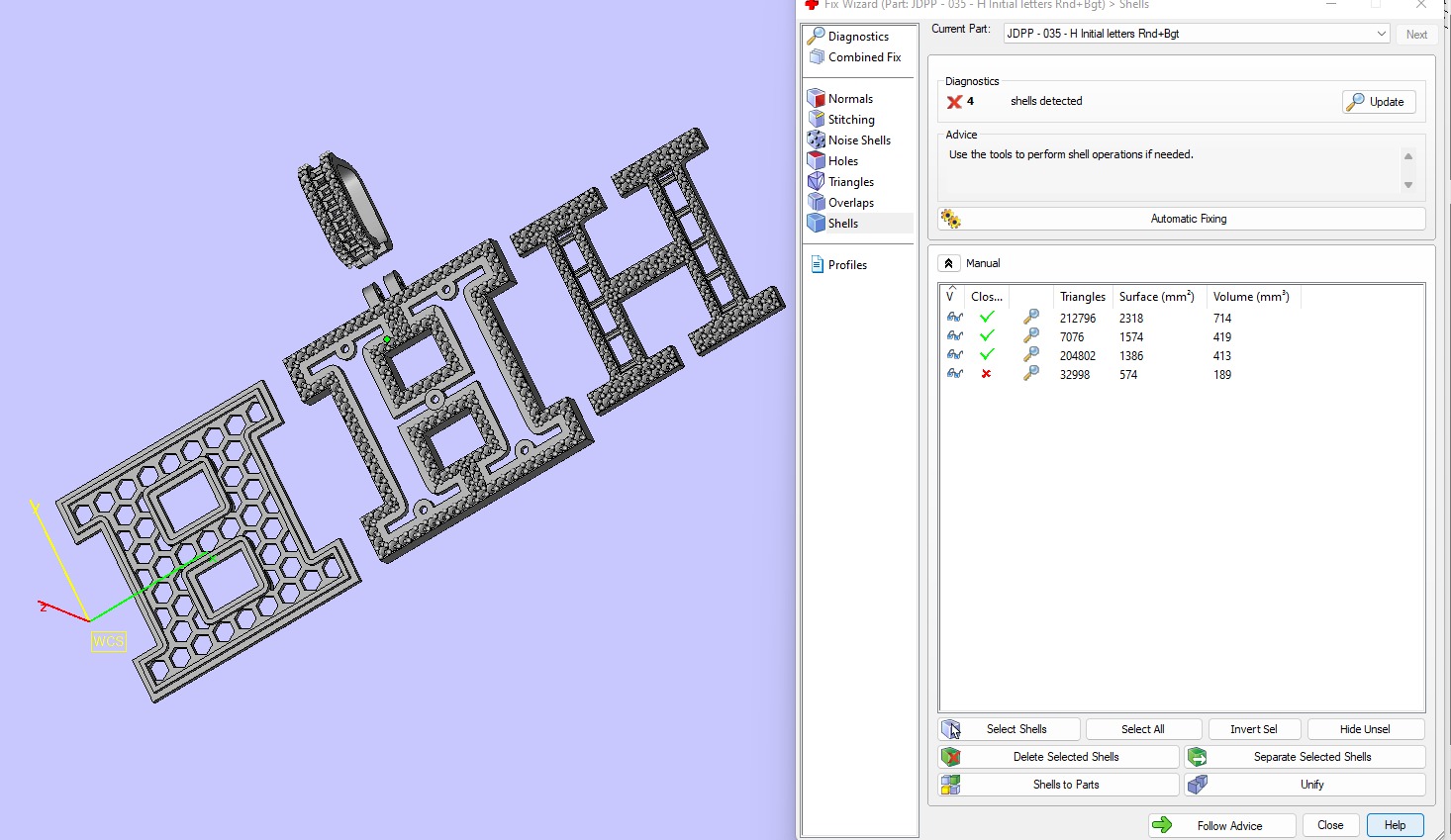The image size is (1451, 840).
Task: Run Automatic Fixing
Action: 1182,219
